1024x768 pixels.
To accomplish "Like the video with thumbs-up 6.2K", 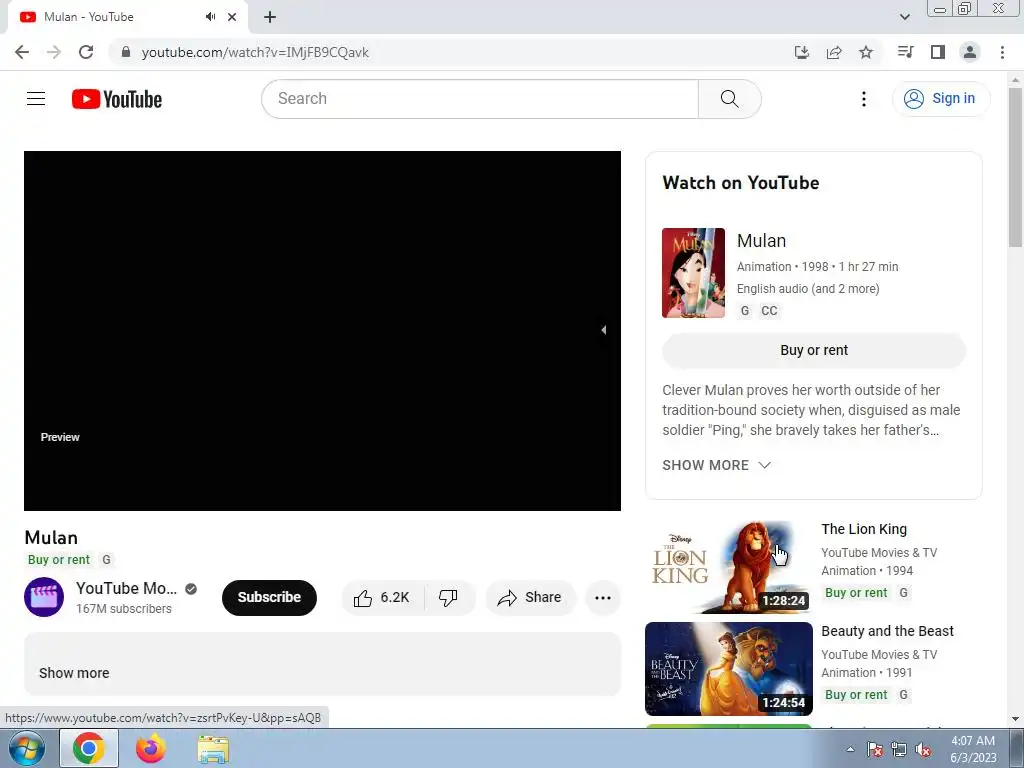I will tap(383, 598).
